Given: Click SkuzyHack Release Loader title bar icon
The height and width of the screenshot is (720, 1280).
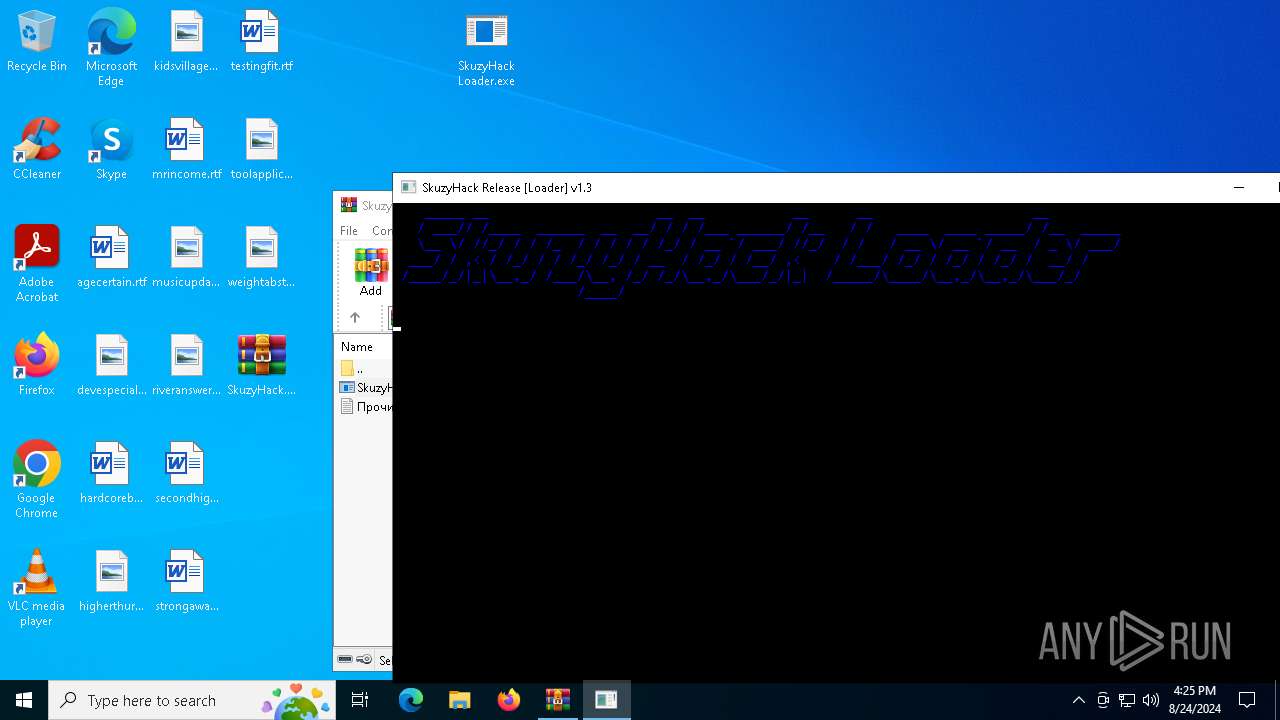Looking at the screenshot, I should point(408,187).
